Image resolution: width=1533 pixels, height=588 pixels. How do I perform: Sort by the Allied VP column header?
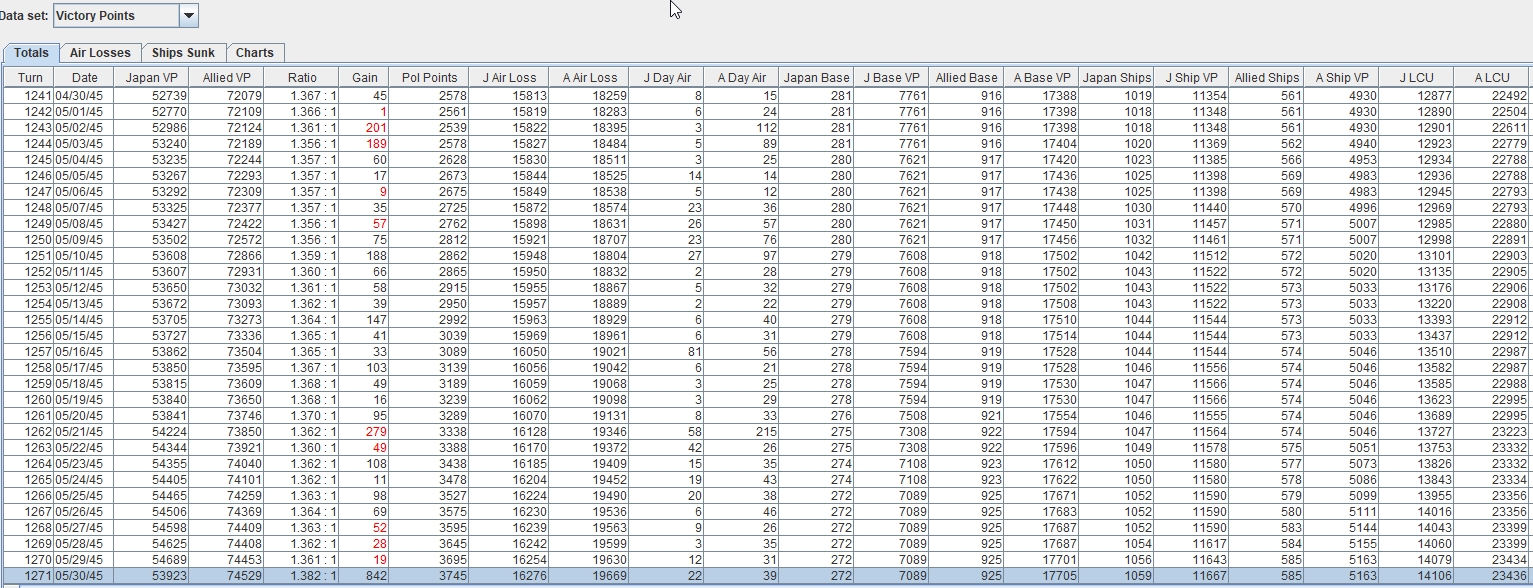(x=227, y=77)
